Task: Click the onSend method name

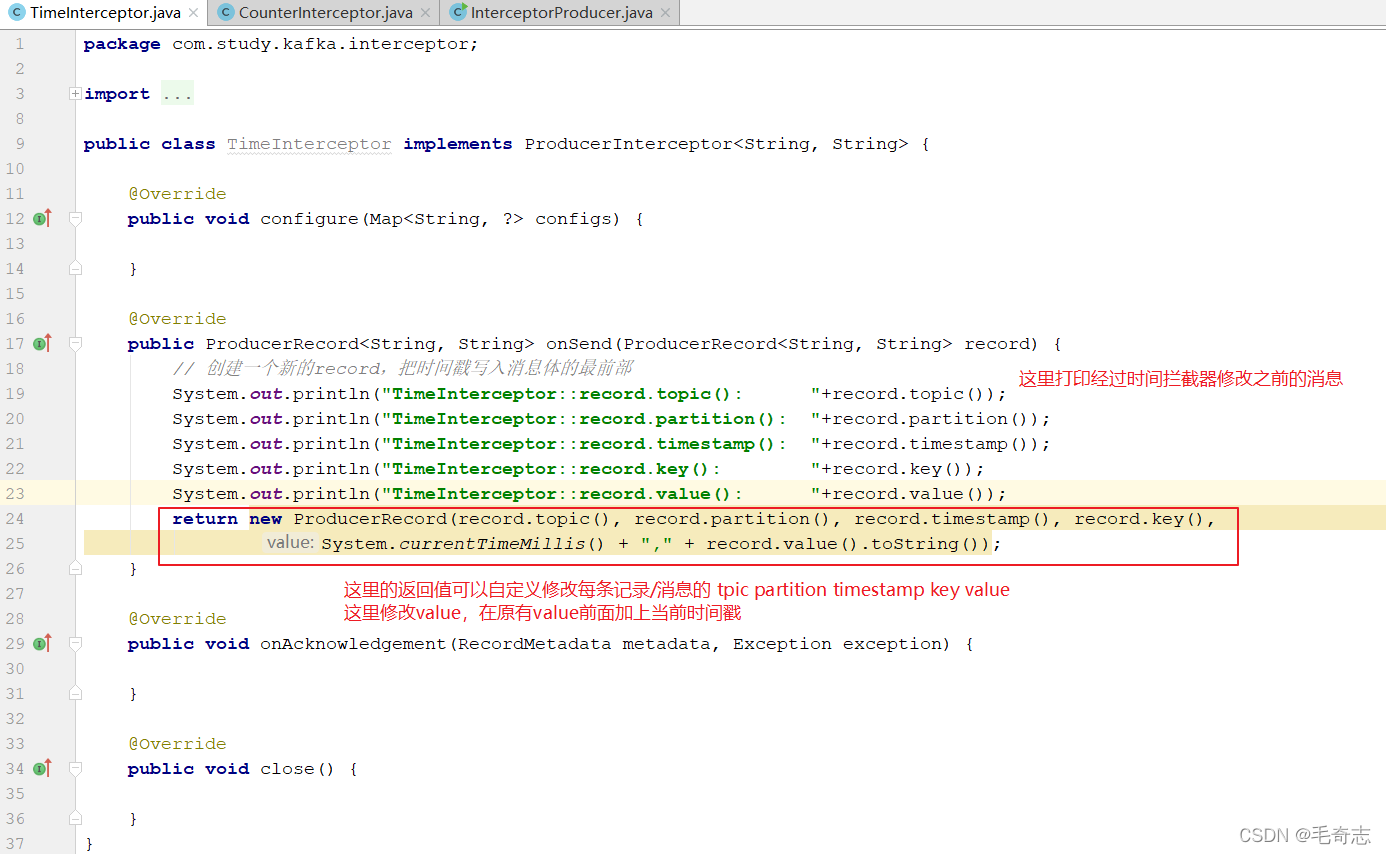Action: 579,344
